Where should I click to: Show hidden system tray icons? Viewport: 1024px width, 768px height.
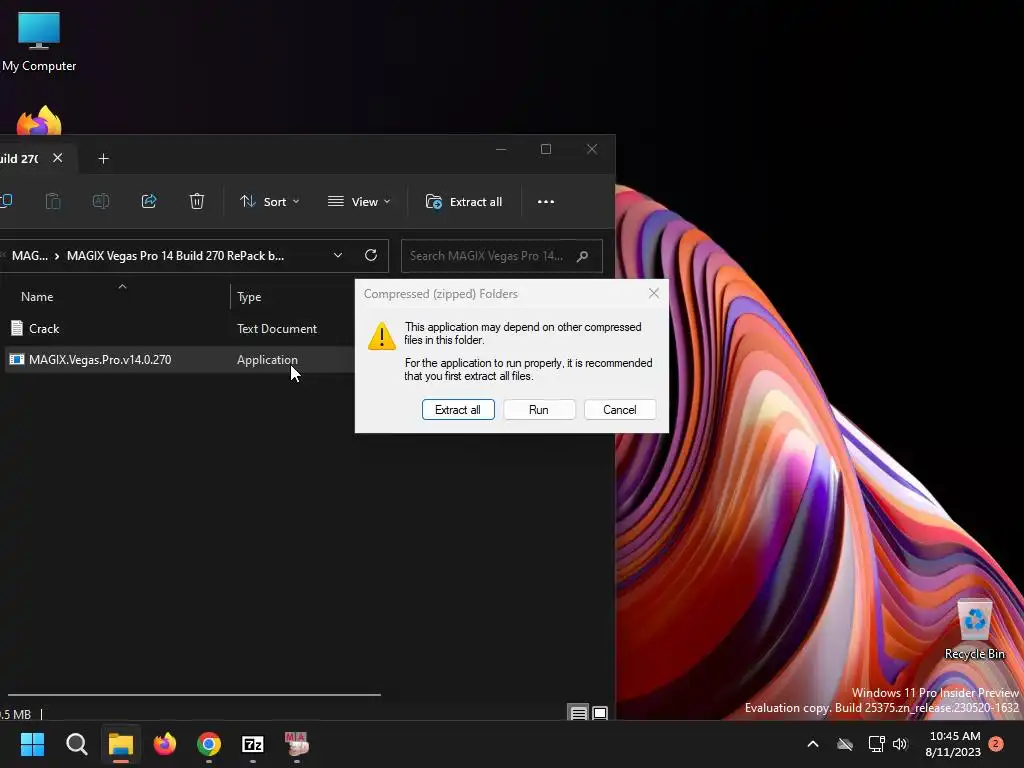(813, 744)
